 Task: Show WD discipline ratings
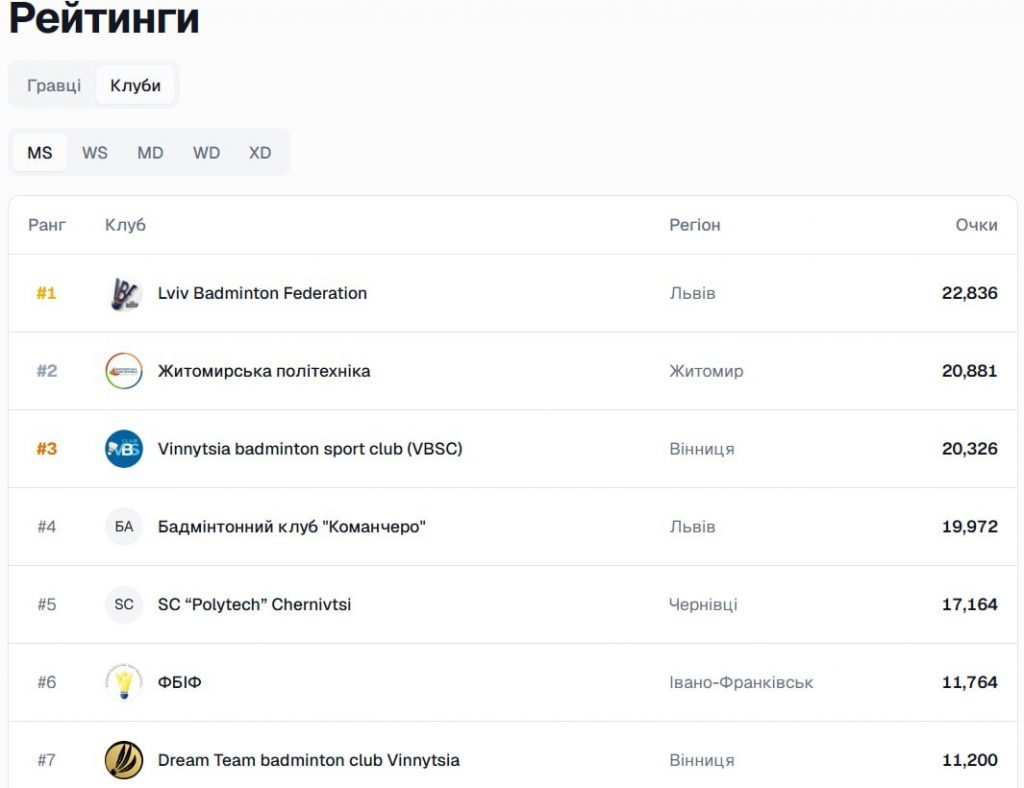[x=206, y=153]
